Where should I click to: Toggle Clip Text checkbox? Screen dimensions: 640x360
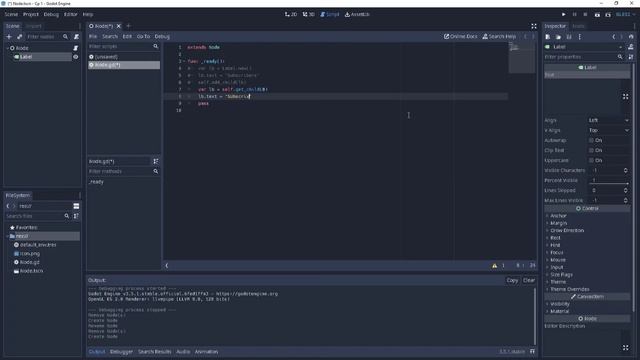pos(591,150)
